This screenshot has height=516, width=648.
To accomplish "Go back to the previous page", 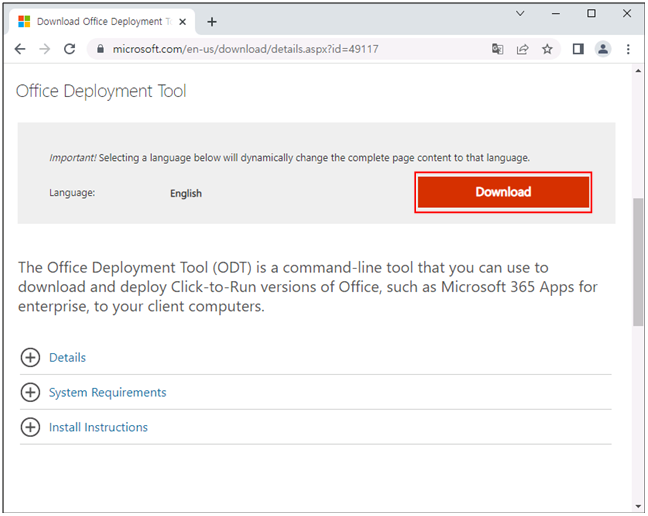I will point(20,49).
